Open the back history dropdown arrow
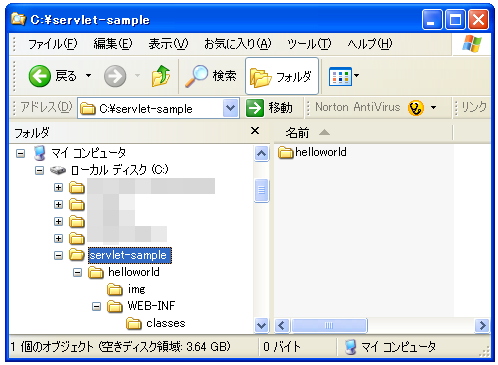 (x=88, y=76)
